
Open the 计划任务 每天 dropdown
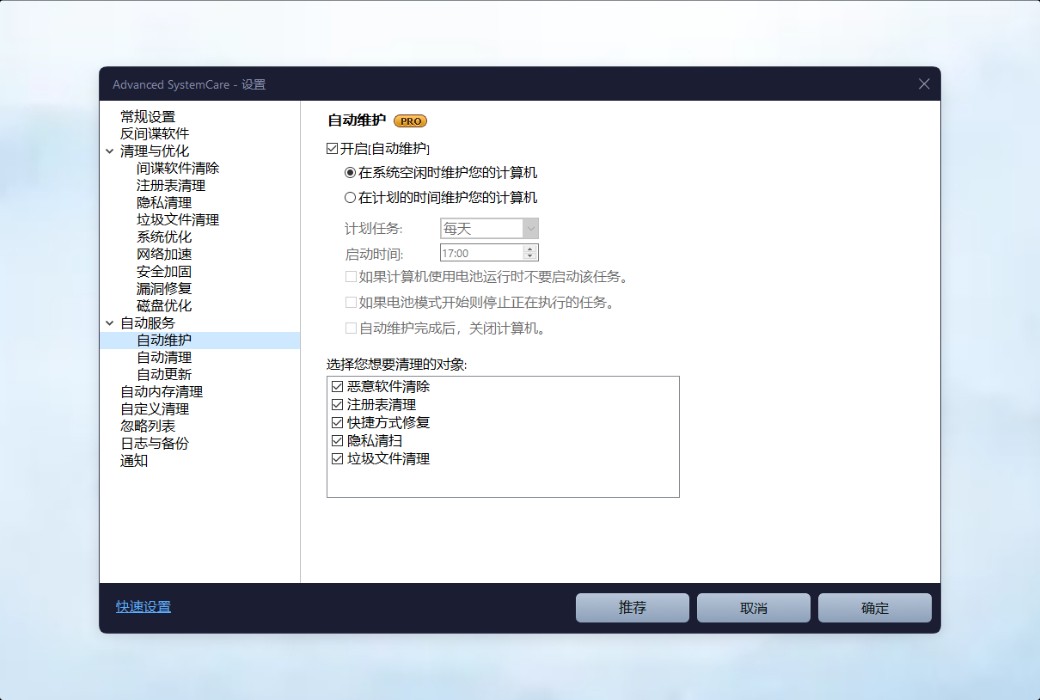click(x=489, y=229)
